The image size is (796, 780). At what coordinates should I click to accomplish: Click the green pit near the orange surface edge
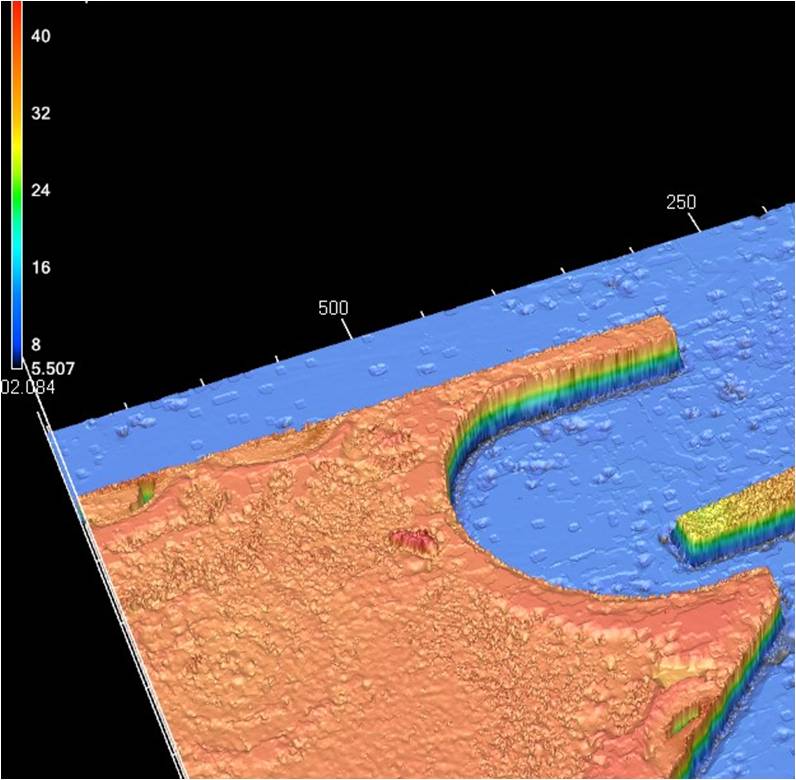(144, 493)
